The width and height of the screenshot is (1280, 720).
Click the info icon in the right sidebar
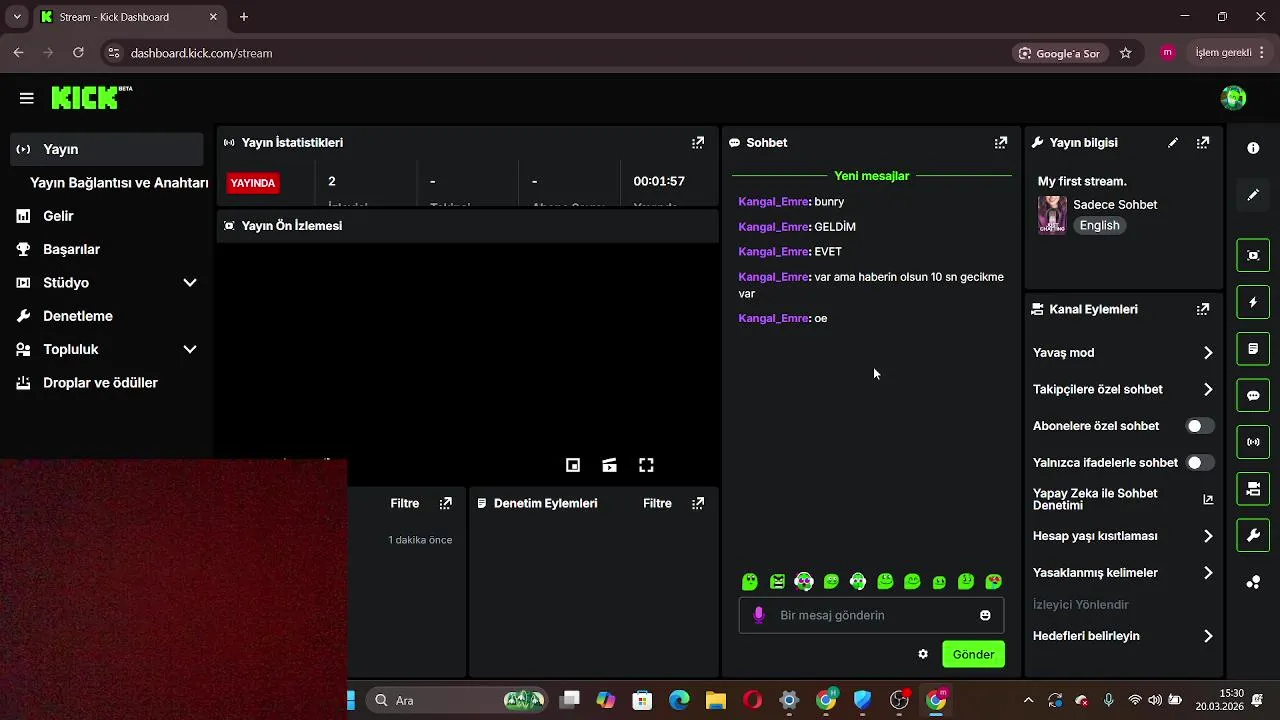coord(1253,148)
